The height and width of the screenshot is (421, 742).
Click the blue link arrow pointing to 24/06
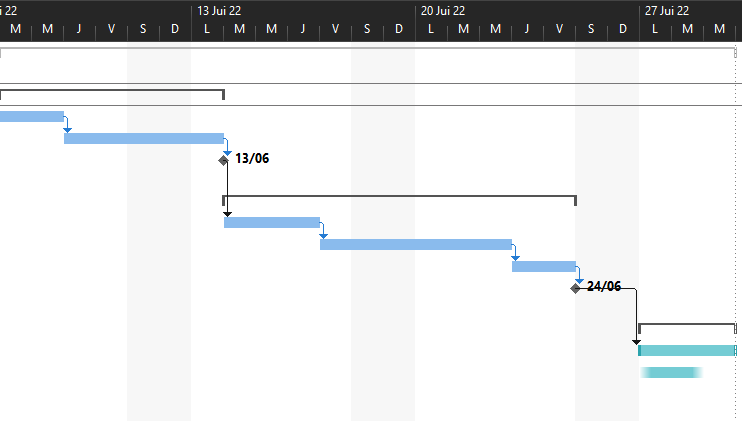tap(579, 275)
